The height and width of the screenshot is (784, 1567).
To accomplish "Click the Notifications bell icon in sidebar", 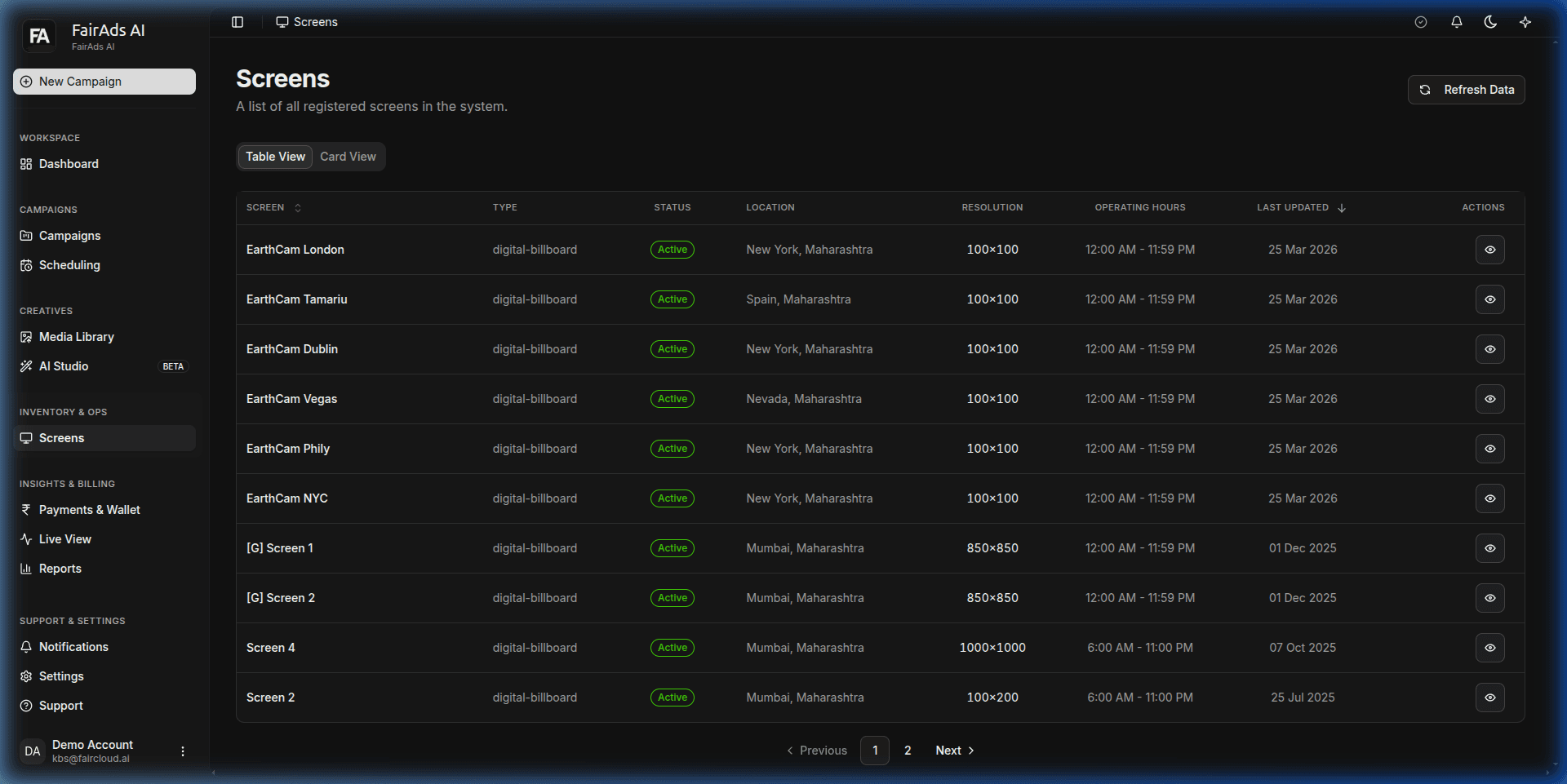I will click(26, 647).
